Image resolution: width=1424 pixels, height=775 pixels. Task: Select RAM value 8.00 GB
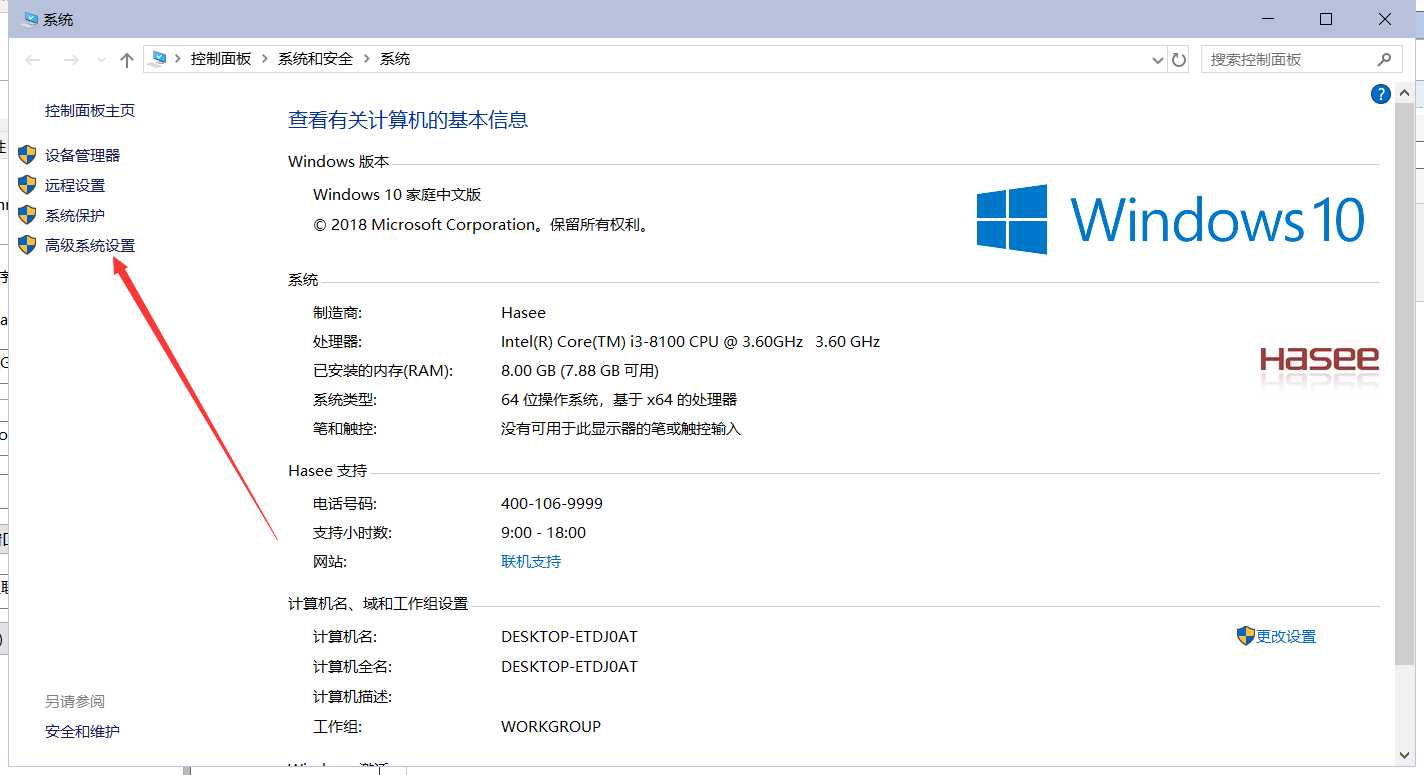coord(527,370)
